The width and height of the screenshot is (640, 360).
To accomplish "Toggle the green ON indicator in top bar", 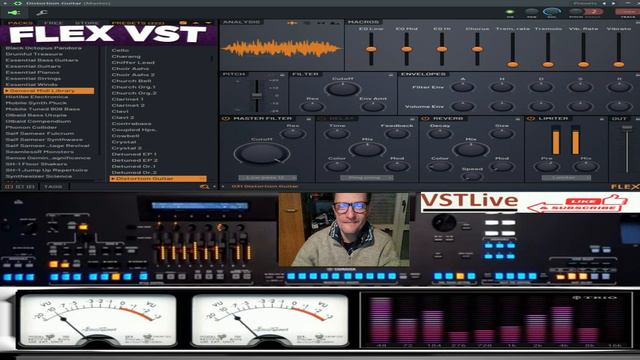I will click(x=510, y=12).
